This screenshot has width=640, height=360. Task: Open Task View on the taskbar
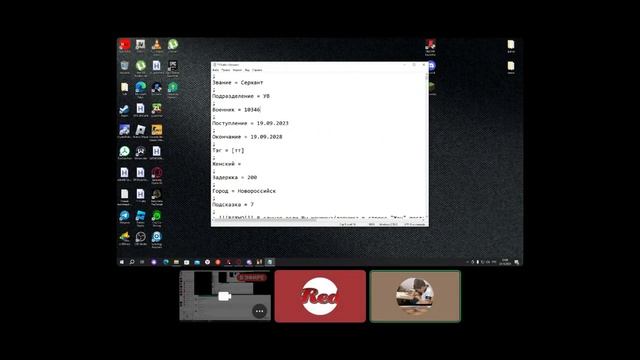point(142,262)
